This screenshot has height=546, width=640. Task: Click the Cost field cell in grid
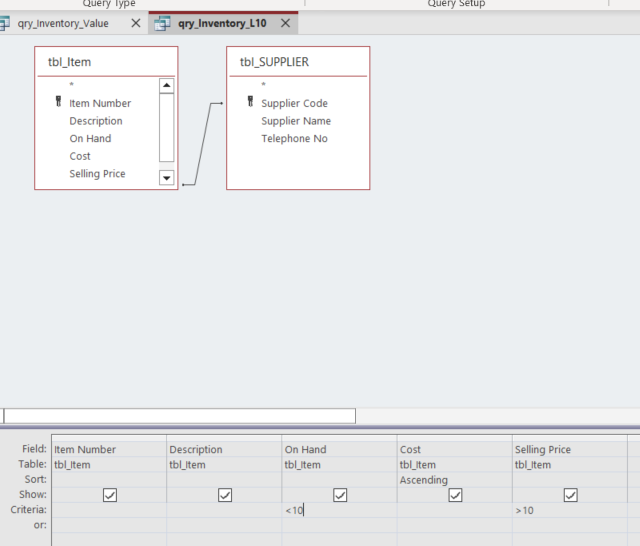click(x=455, y=449)
